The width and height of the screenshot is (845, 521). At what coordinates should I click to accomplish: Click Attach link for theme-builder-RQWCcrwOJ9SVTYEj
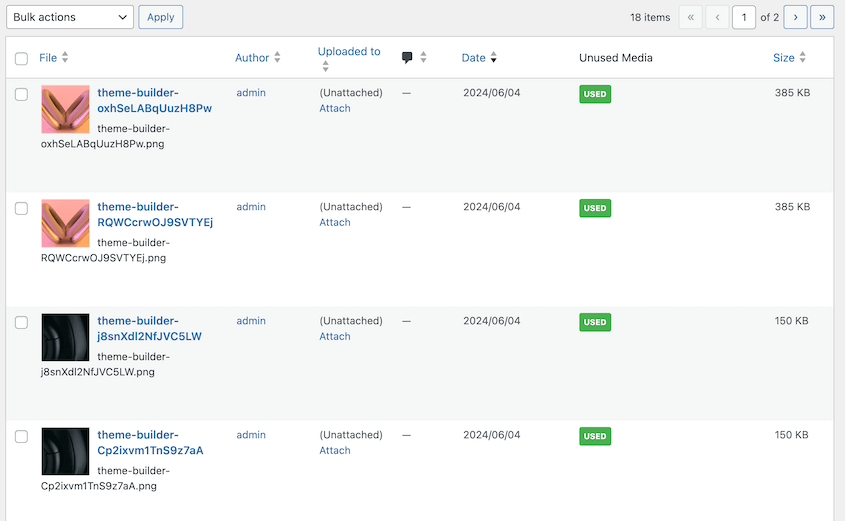coord(335,223)
